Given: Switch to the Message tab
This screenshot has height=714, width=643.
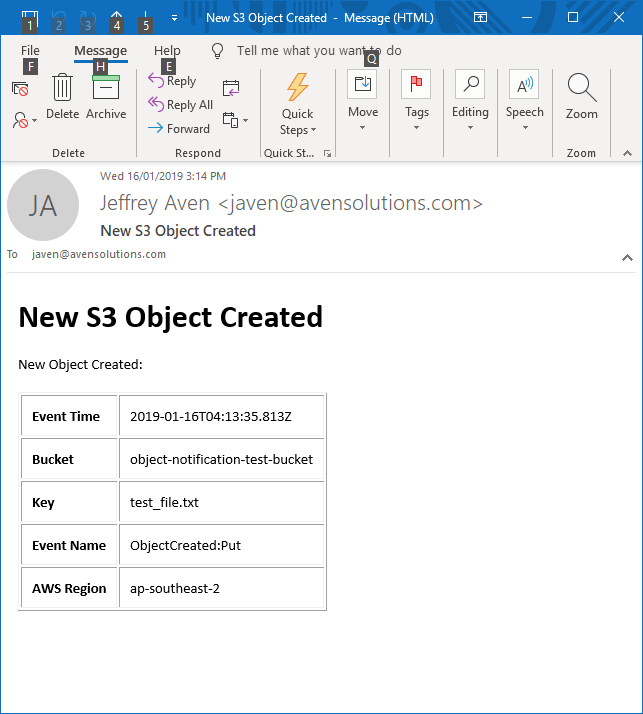Looking at the screenshot, I should (x=101, y=51).
